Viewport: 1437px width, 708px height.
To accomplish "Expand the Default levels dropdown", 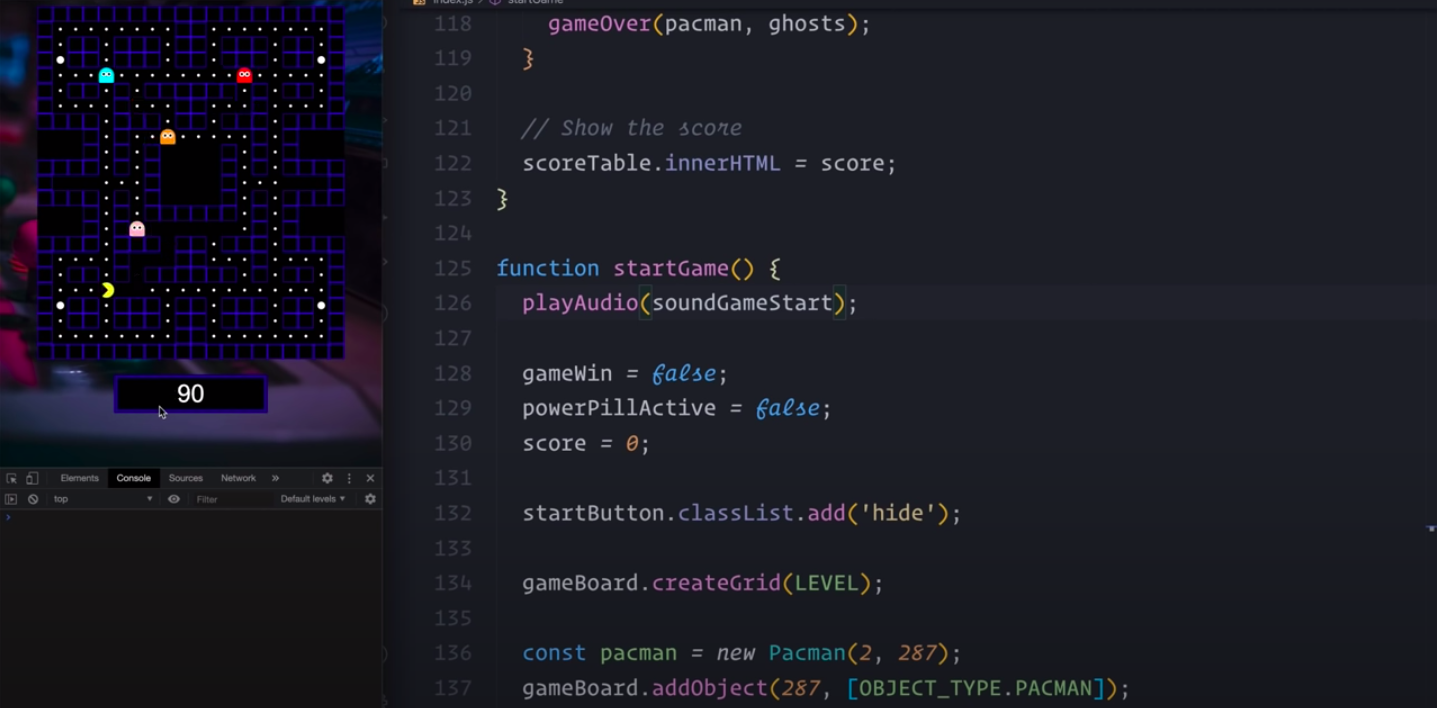I will (313, 499).
